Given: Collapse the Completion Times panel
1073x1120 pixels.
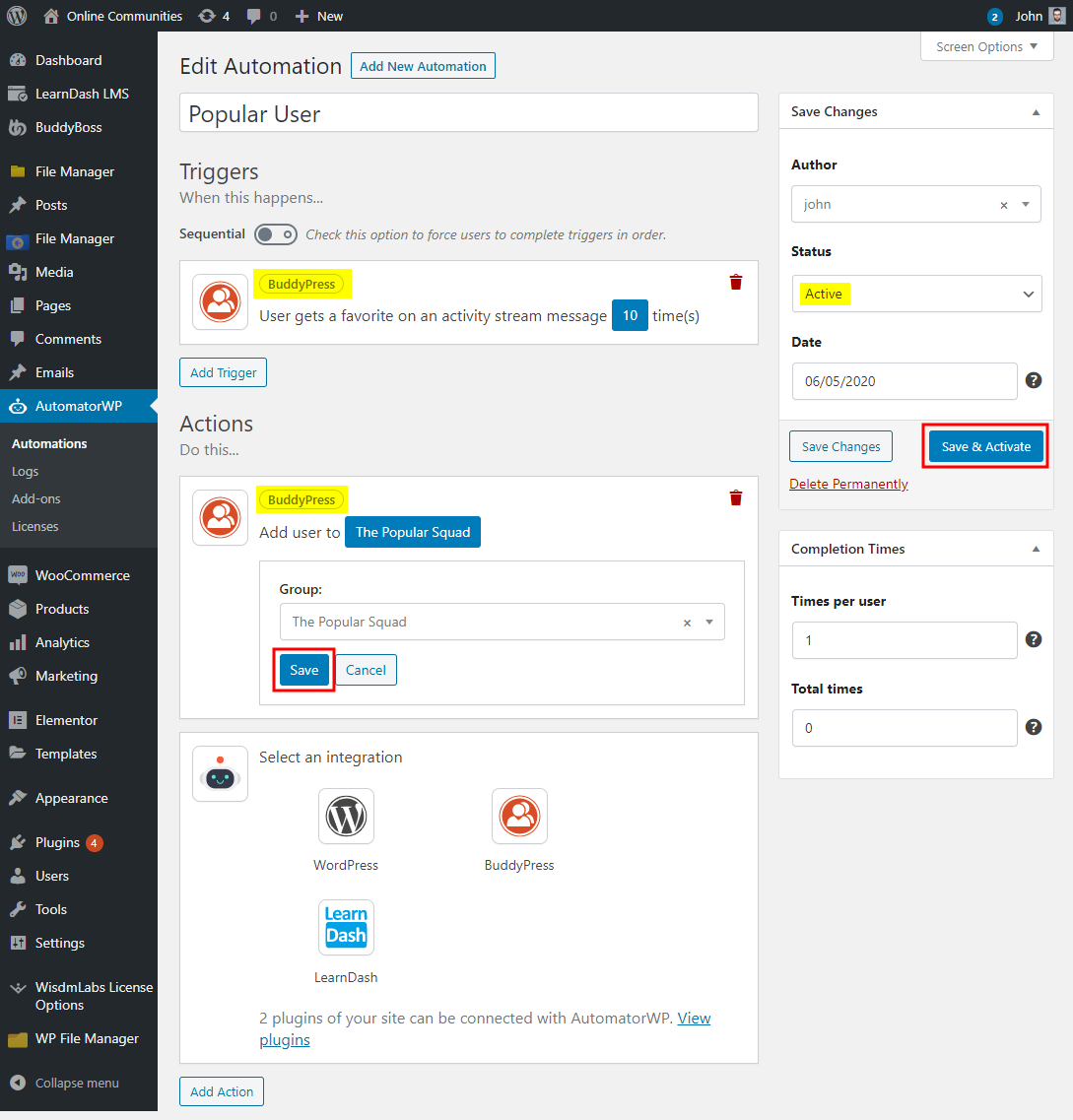Looking at the screenshot, I should pos(1036,549).
